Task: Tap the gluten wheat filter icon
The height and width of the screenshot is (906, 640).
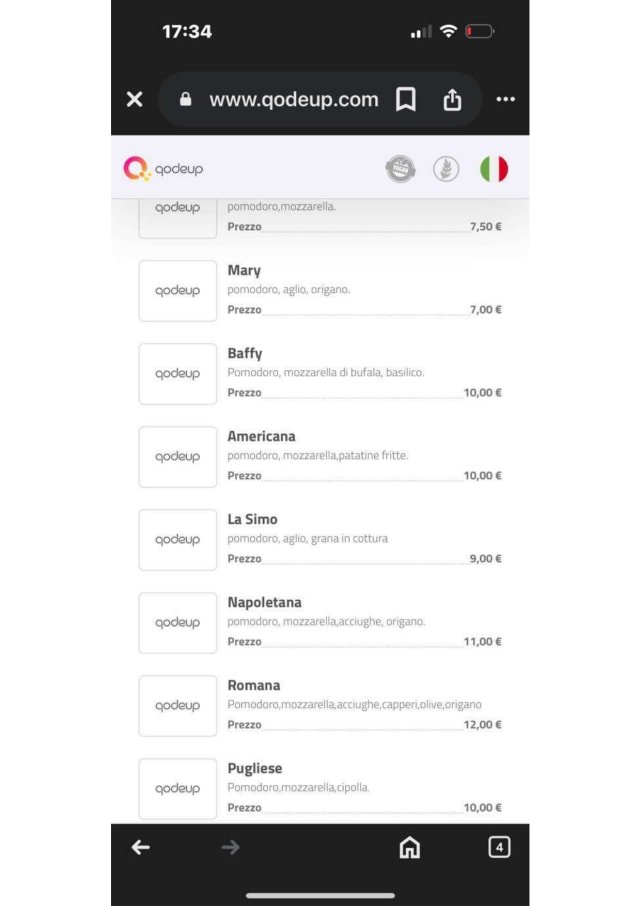Action: pos(446,169)
